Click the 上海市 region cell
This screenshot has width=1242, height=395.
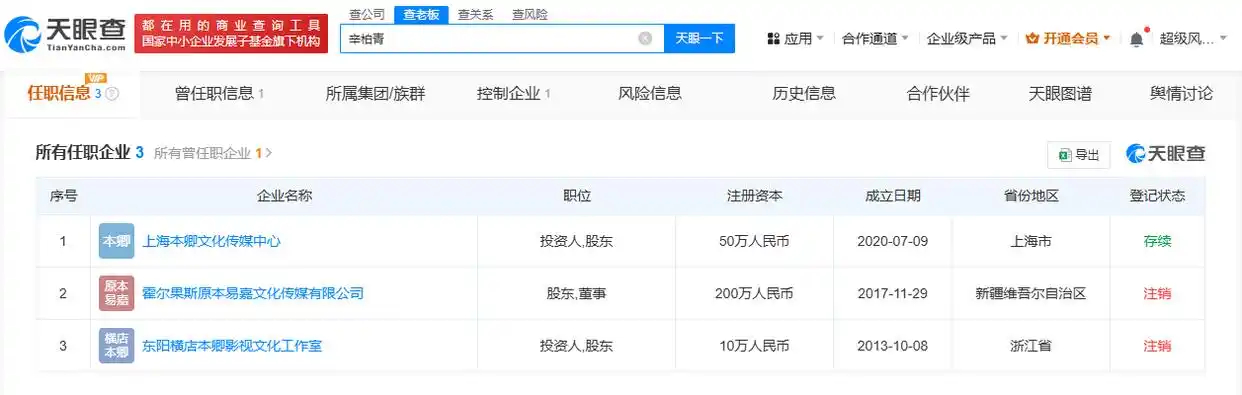[1031, 242]
